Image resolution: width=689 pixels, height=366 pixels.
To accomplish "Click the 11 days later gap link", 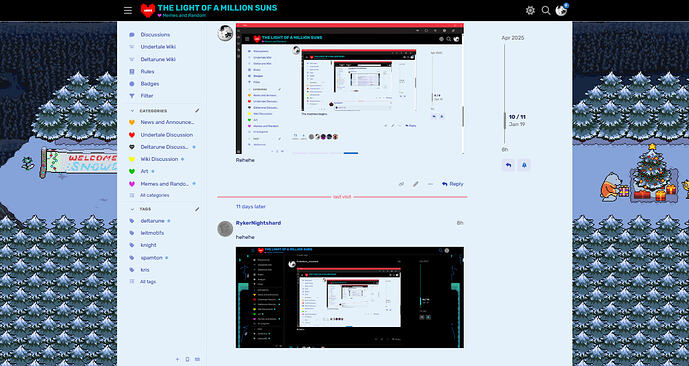I will (250, 207).
